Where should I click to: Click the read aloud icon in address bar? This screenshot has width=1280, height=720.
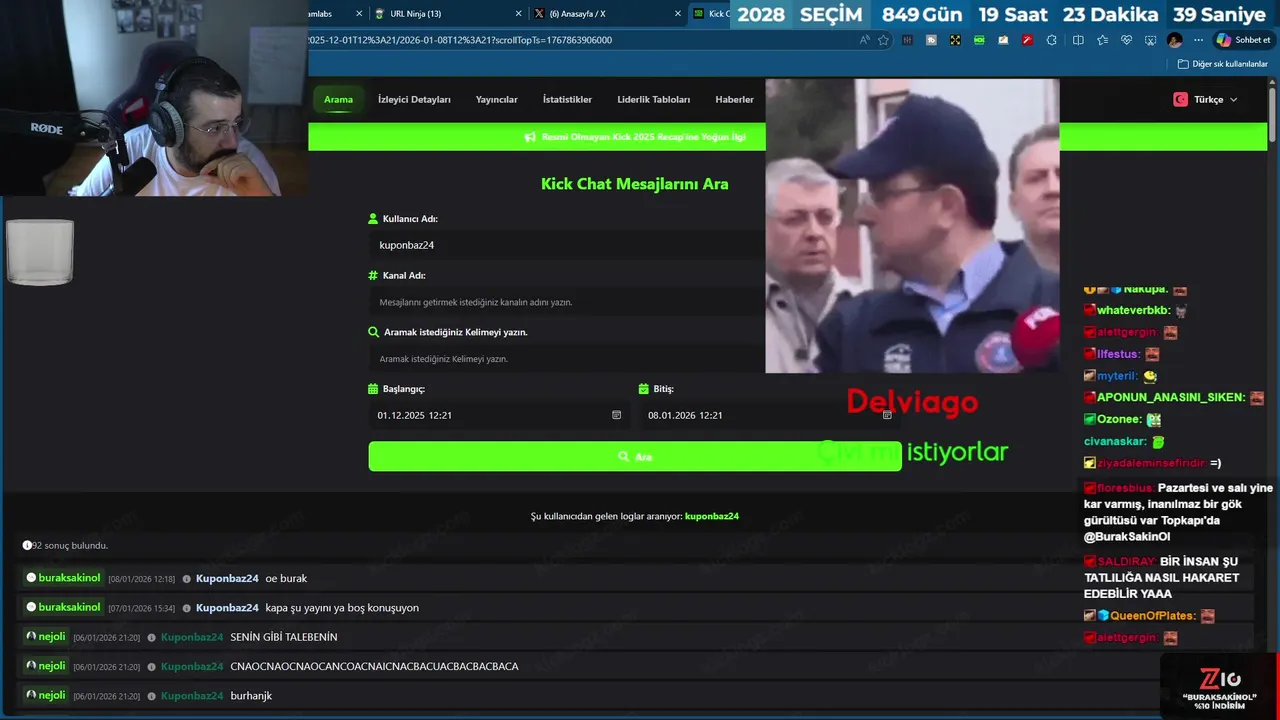click(x=865, y=40)
